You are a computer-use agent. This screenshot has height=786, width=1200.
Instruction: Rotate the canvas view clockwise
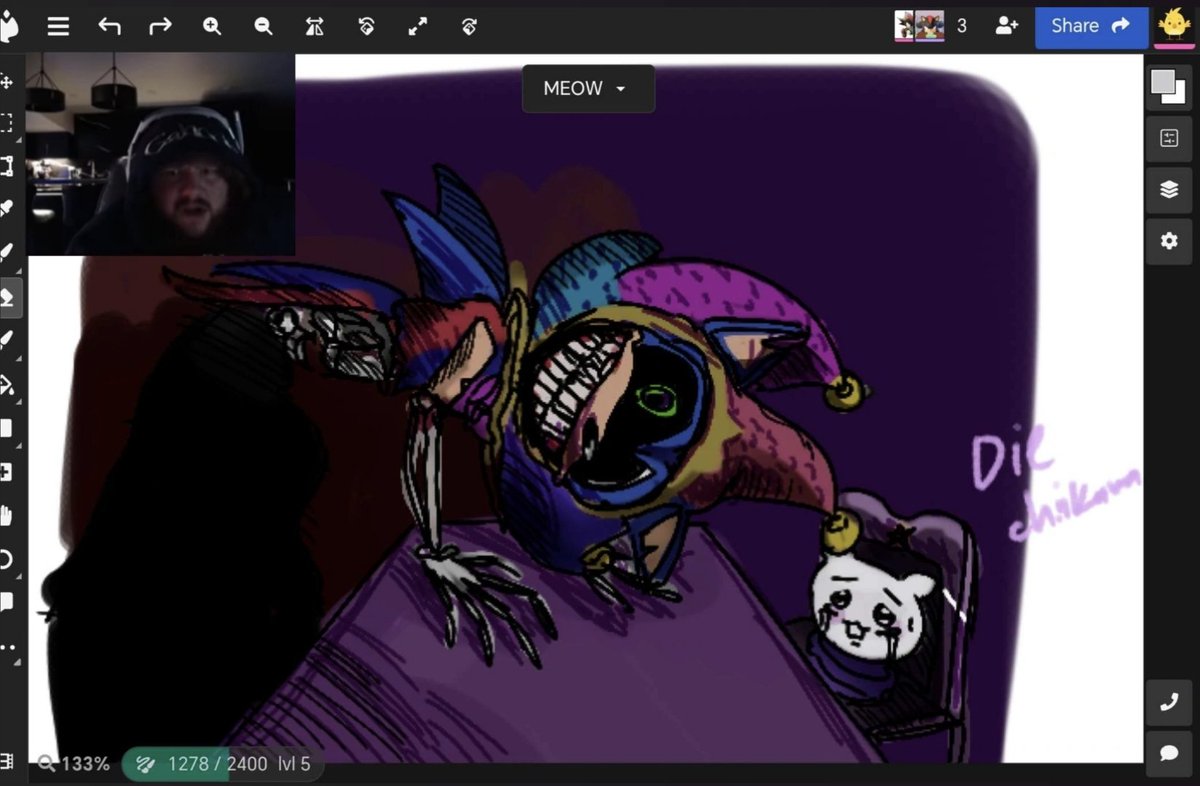pos(469,27)
